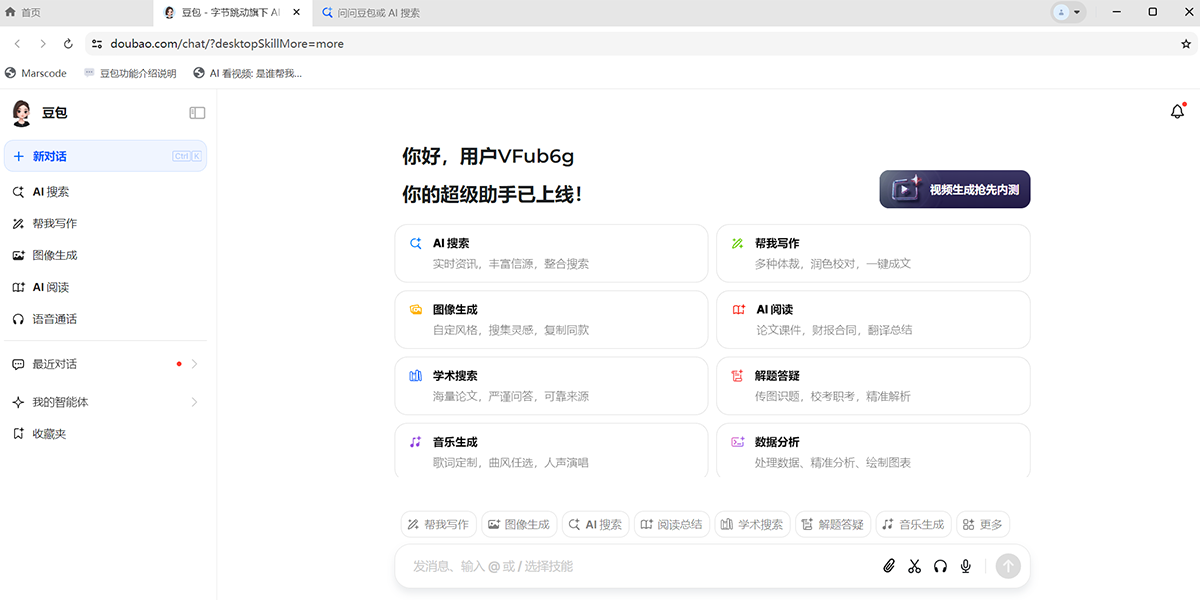Open 收藏夹 in the sidebar
This screenshot has height=600, width=1200.
tap(105, 434)
